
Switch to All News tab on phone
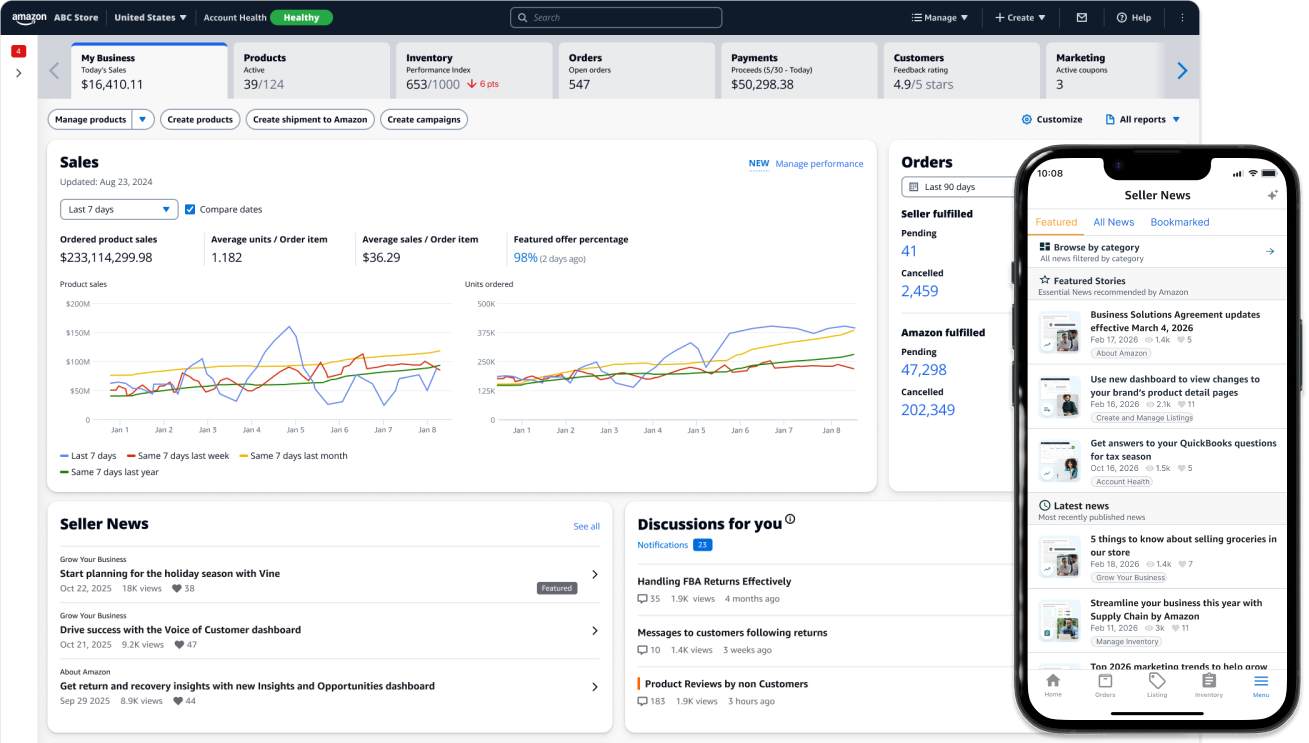click(1113, 222)
